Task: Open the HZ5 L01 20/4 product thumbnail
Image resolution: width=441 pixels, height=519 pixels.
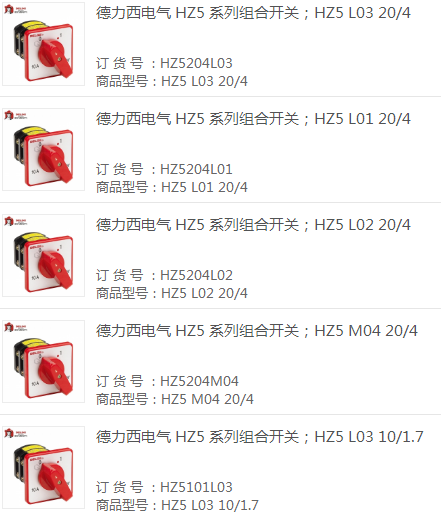Action: pos(43,150)
